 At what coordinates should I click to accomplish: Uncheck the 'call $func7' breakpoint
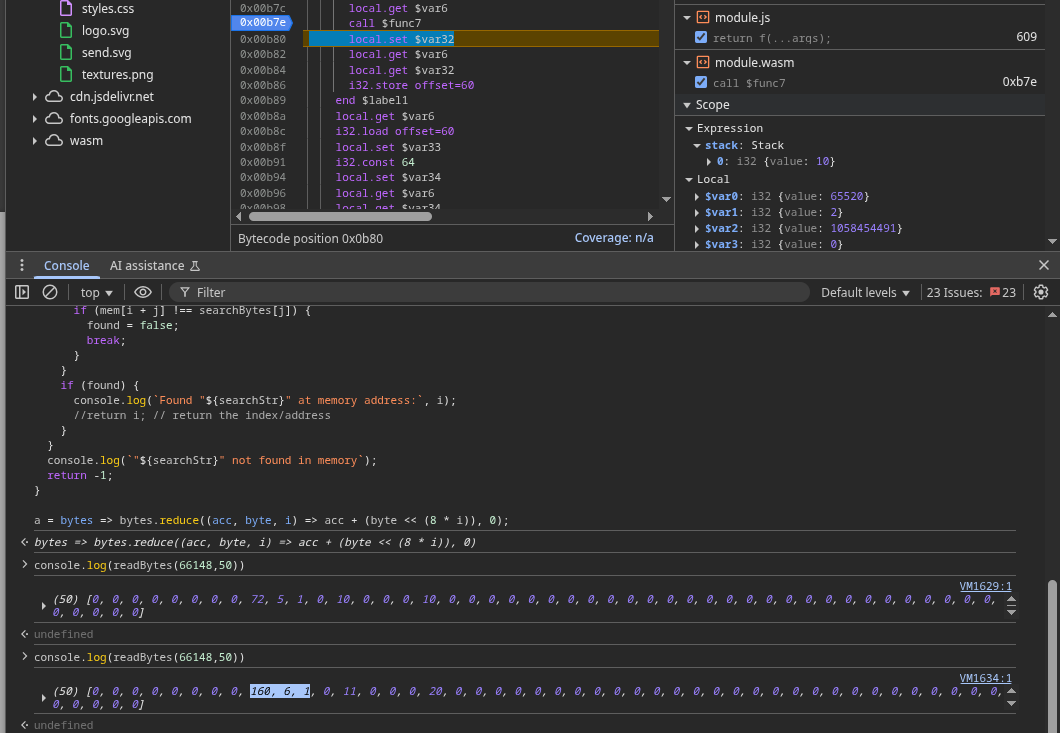(x=701, y=82)
